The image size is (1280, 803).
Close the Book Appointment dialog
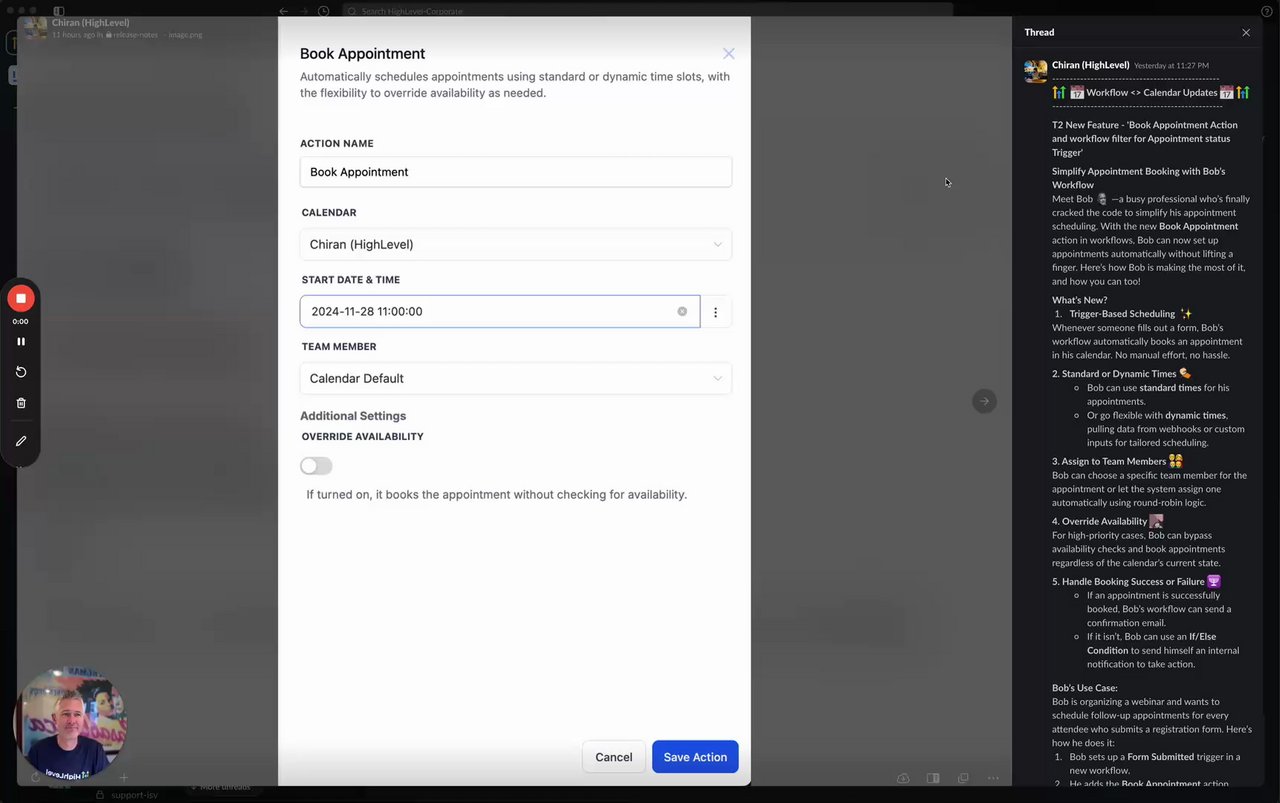pyautogui.click(x=728, y=54)
